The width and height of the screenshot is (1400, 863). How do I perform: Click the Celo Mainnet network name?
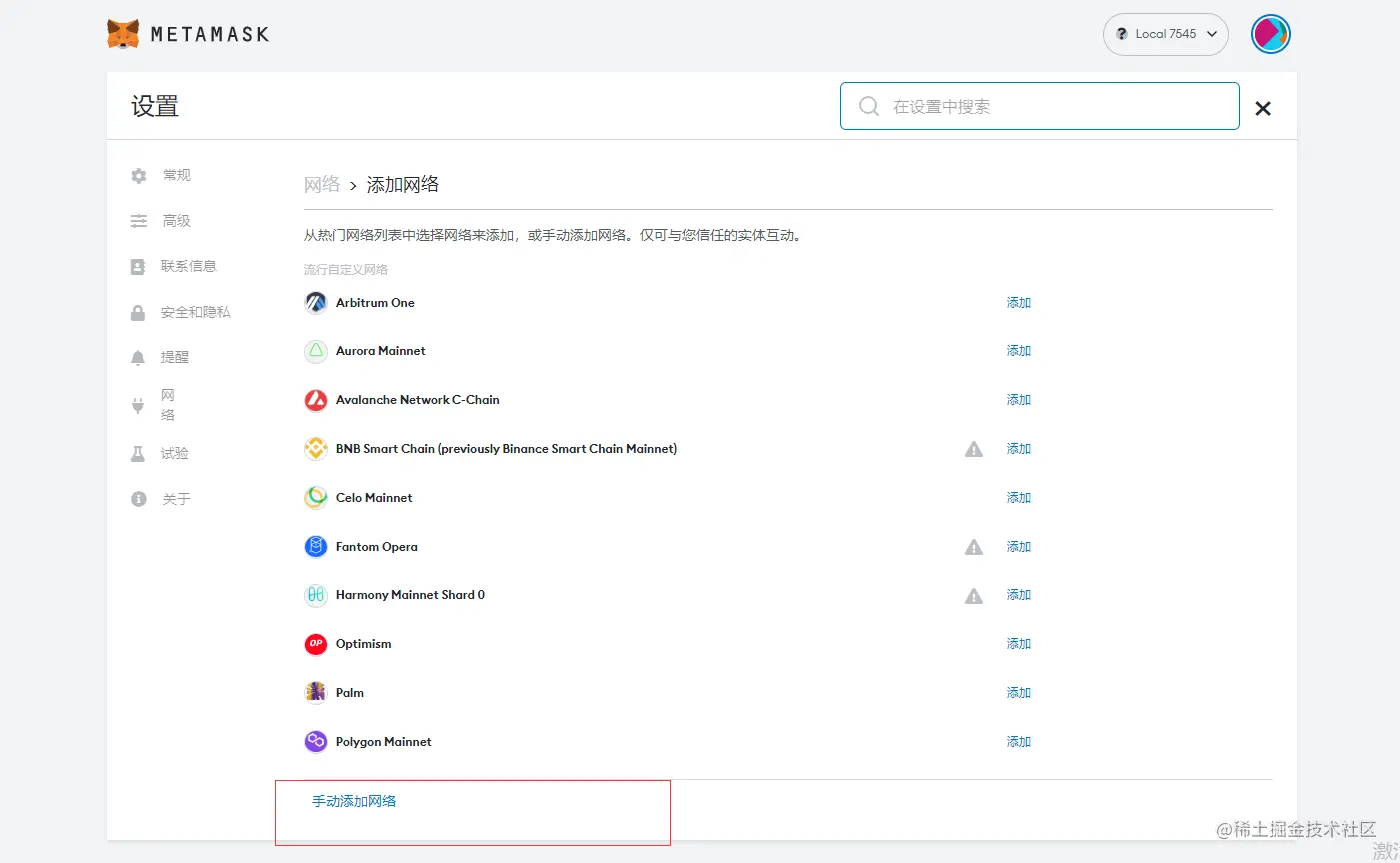pos(374,498)
